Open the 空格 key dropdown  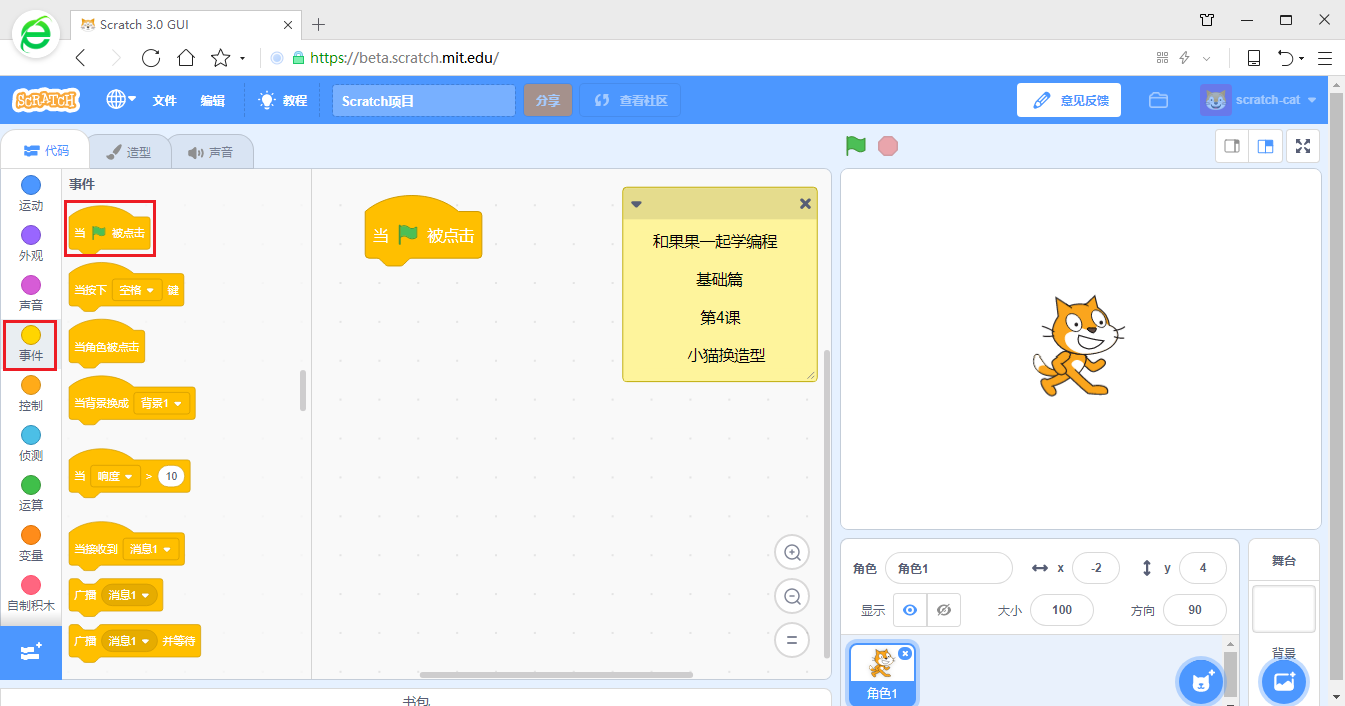click(x=137, y=290)
